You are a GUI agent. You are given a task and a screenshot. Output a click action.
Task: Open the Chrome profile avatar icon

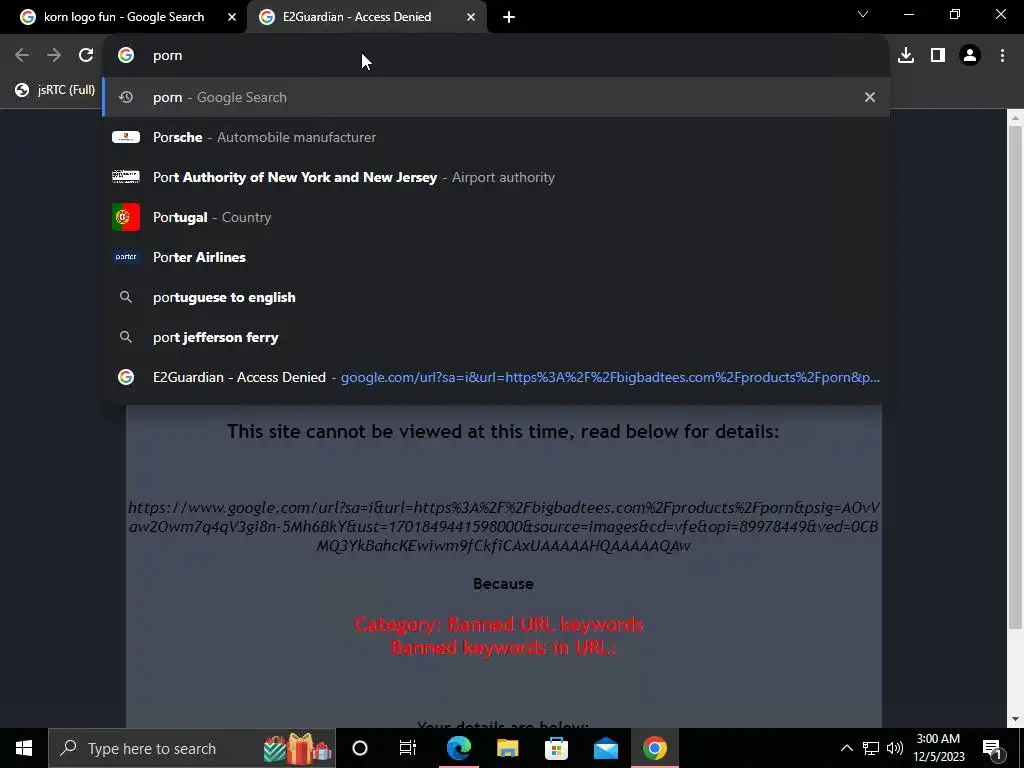970,56
